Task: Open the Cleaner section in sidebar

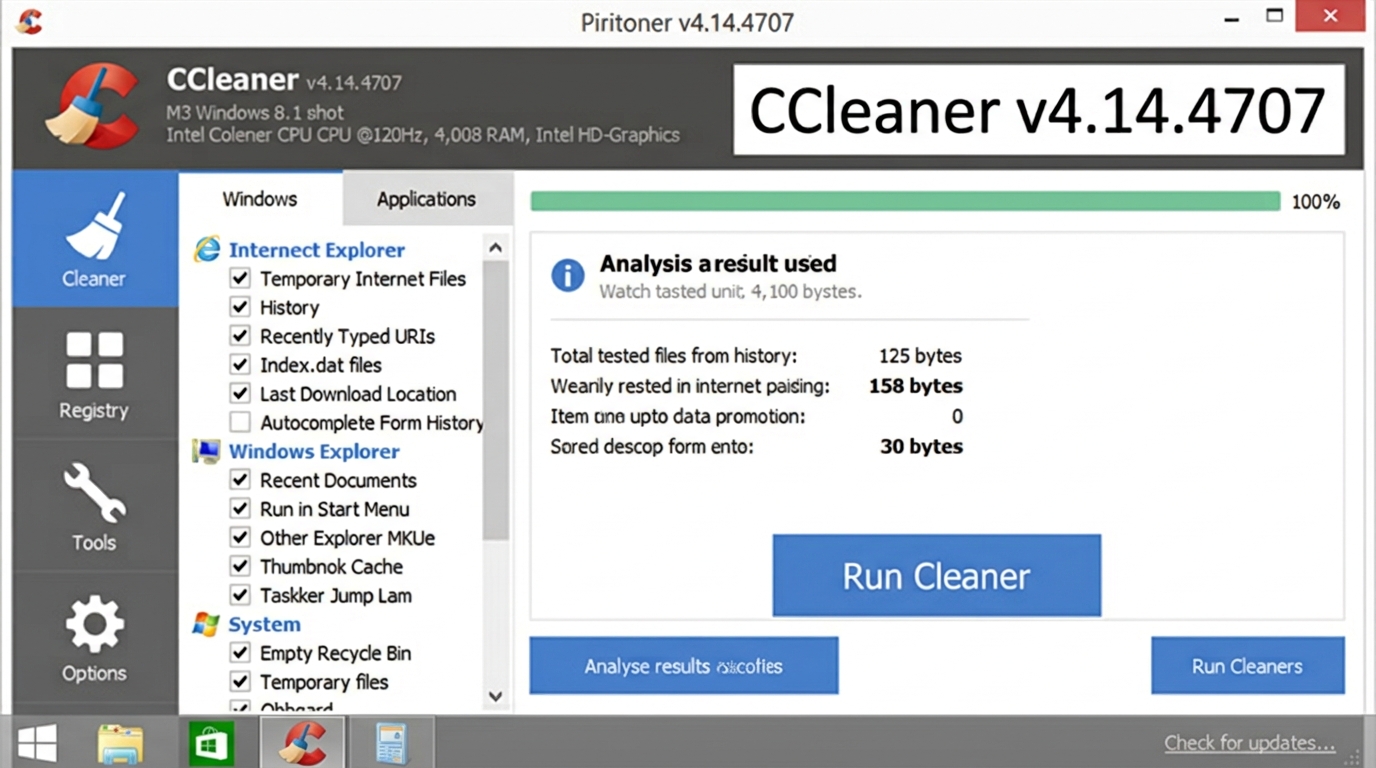Action: pos(95,239)
